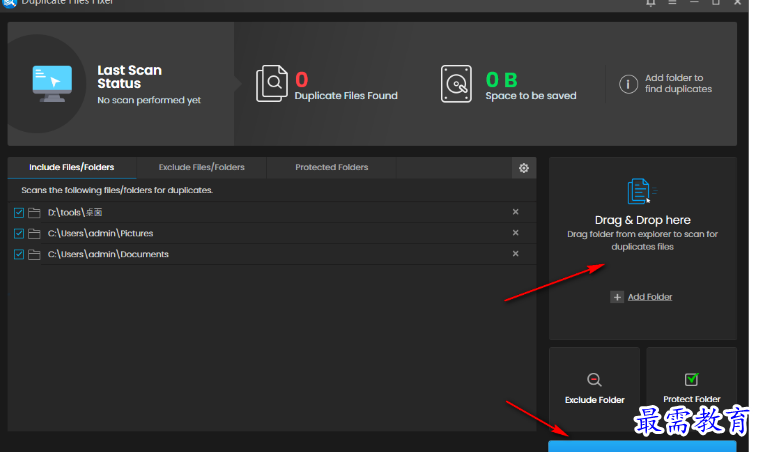Click the notification icon in title bar
The width and height of the screenshot is (758, 452).
(651, 2)
